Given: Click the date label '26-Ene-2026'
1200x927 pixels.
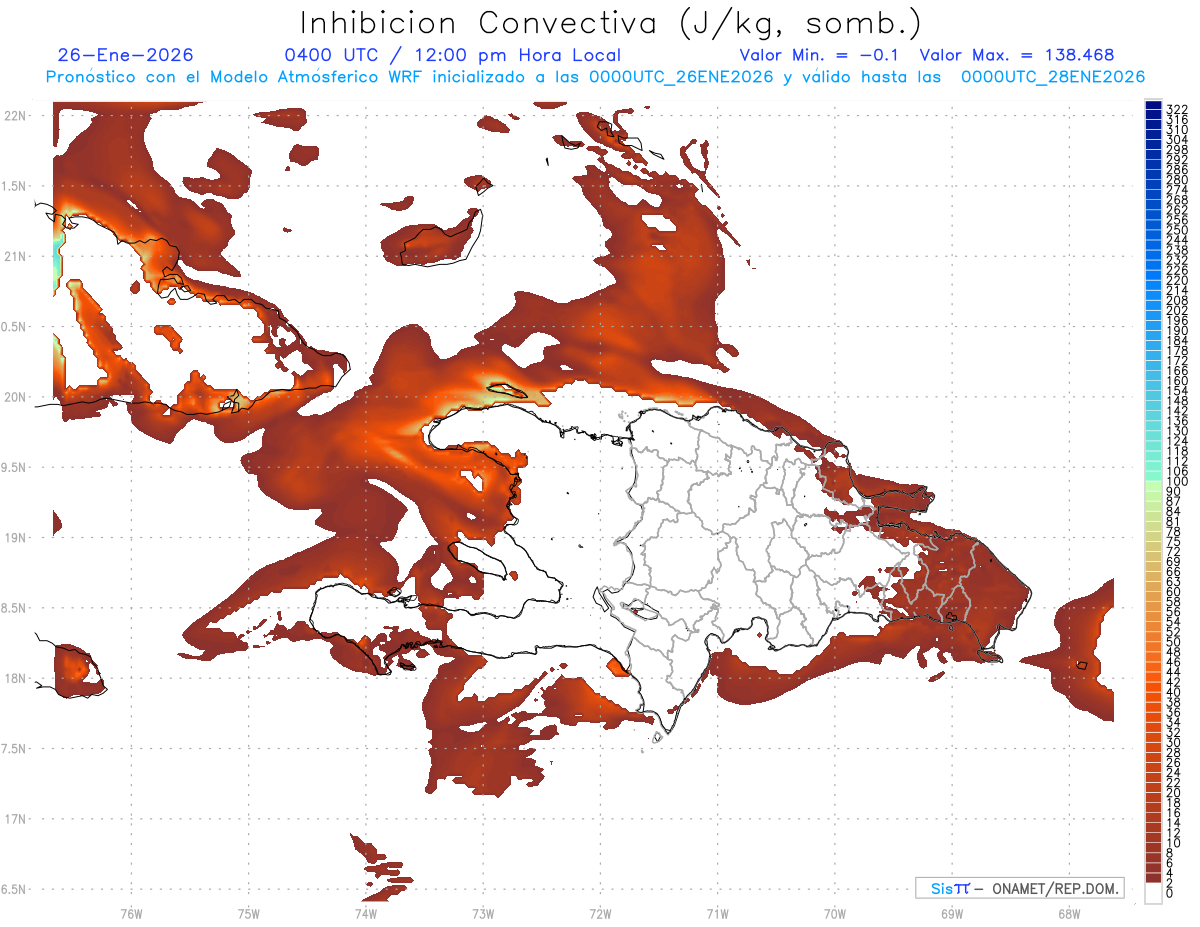Looking at the screenshot, I should 125,55.
